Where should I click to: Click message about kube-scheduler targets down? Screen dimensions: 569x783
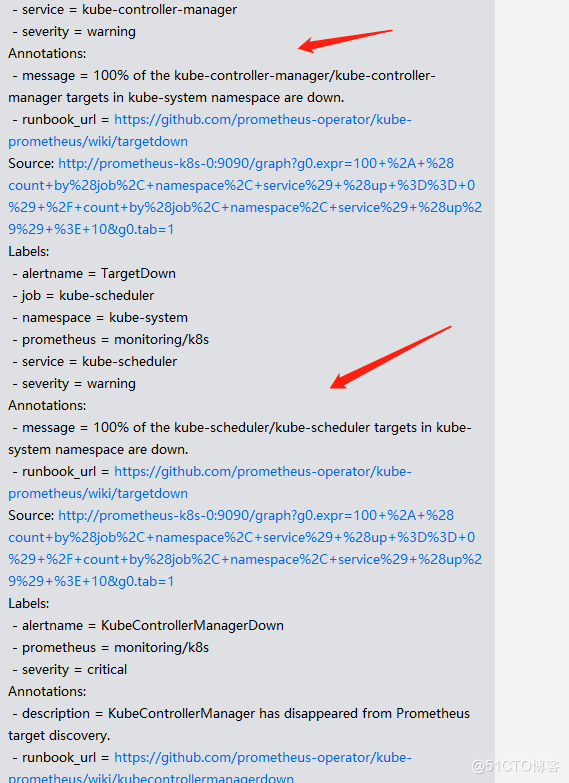click(240, 438)
